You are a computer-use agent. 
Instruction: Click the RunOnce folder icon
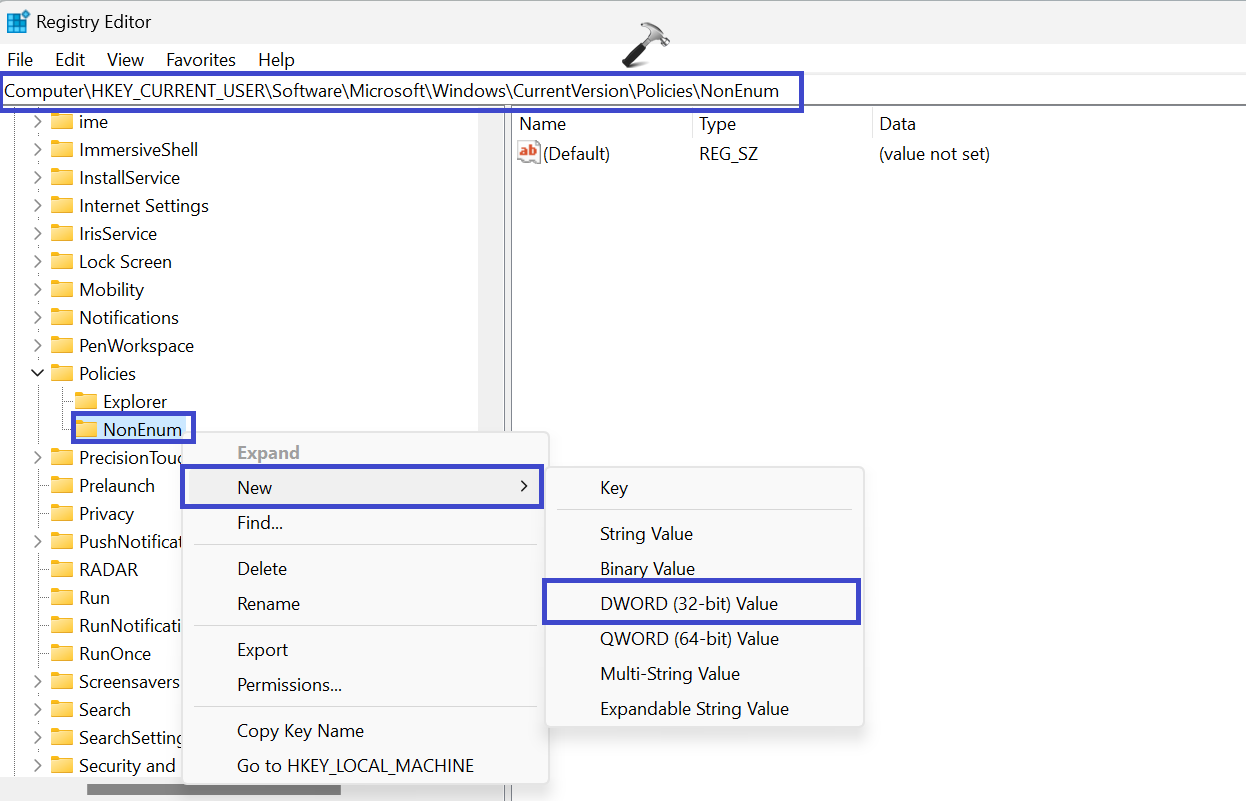tap(63, 654)
